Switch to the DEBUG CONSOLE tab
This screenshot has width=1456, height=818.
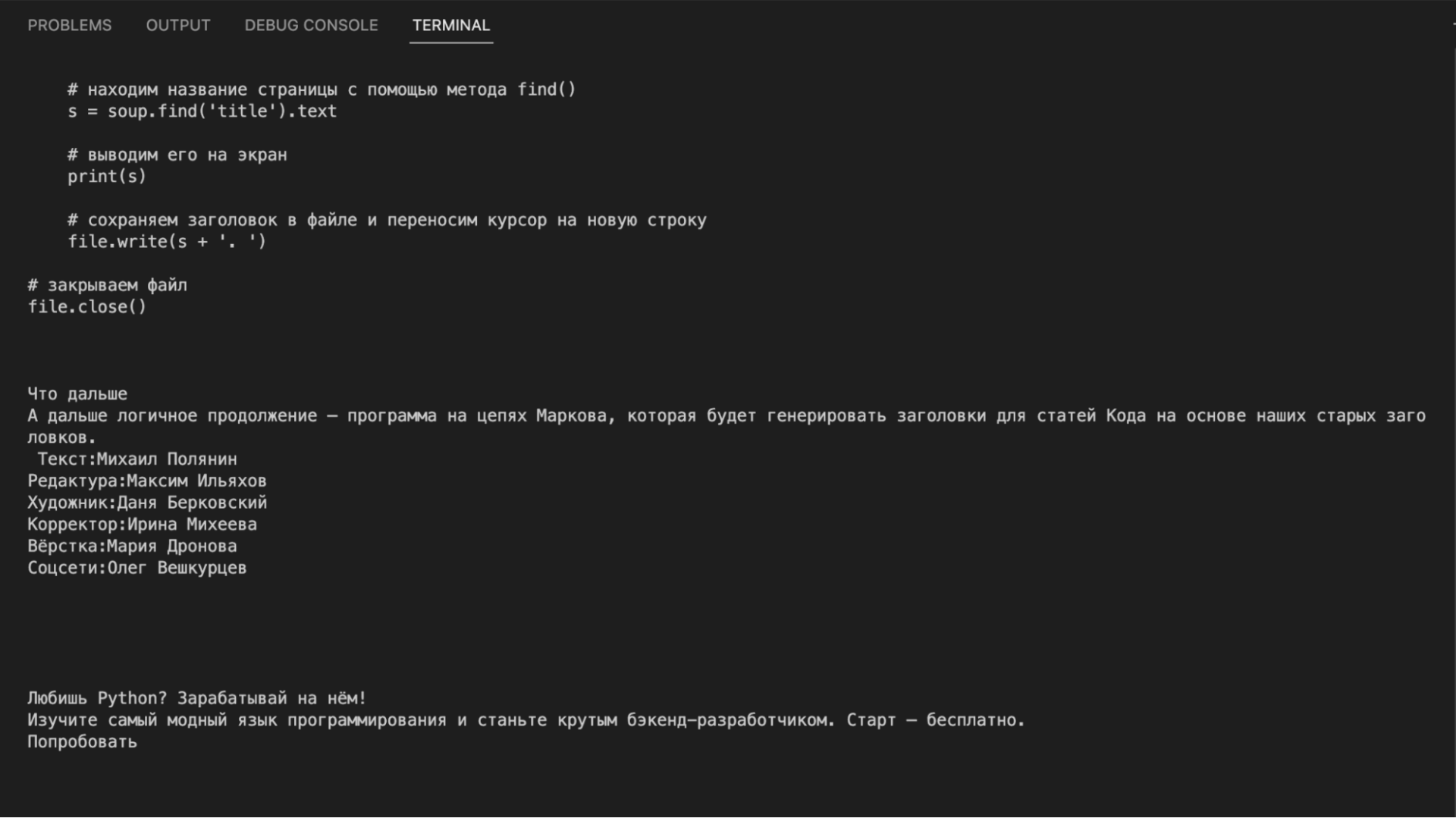click(x=310, y=25)
